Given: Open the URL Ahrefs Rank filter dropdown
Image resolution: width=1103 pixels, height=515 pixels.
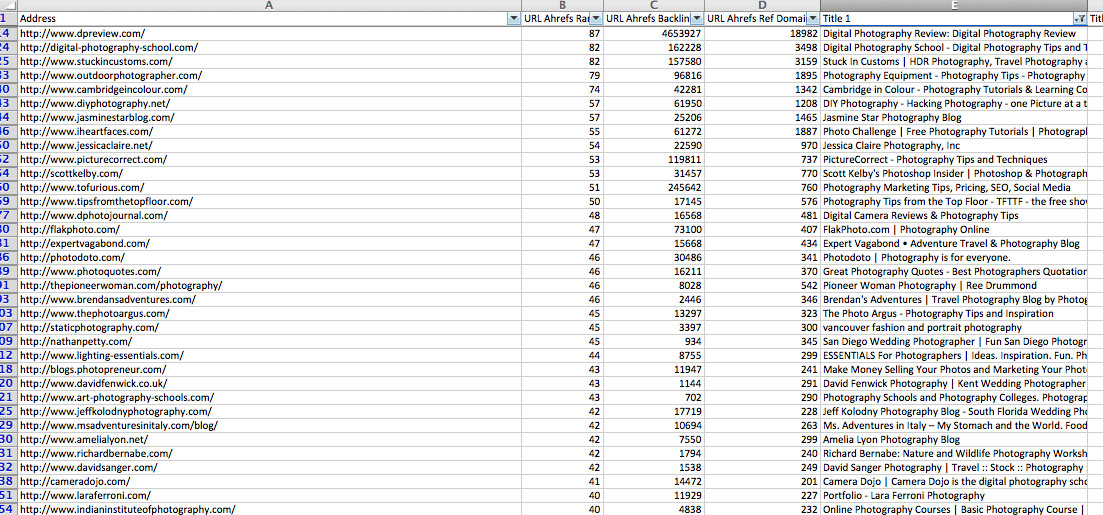Looking at the screenshot, I should tap(596, 19).
